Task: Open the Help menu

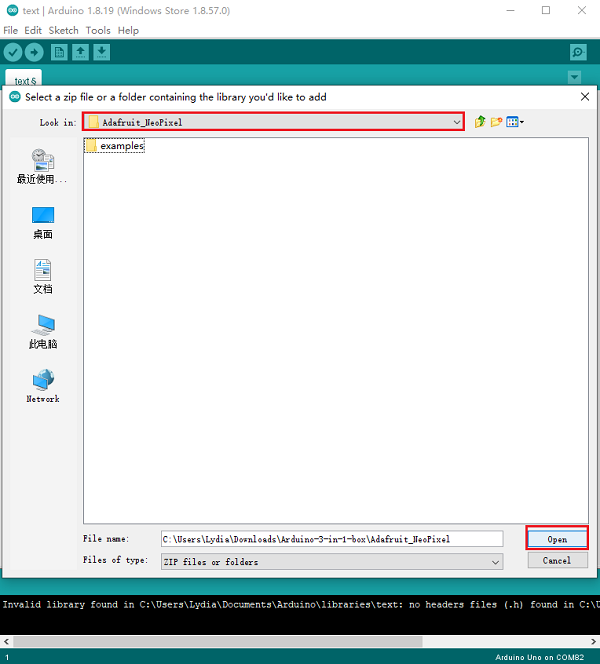Action: [x=128, y=30]
